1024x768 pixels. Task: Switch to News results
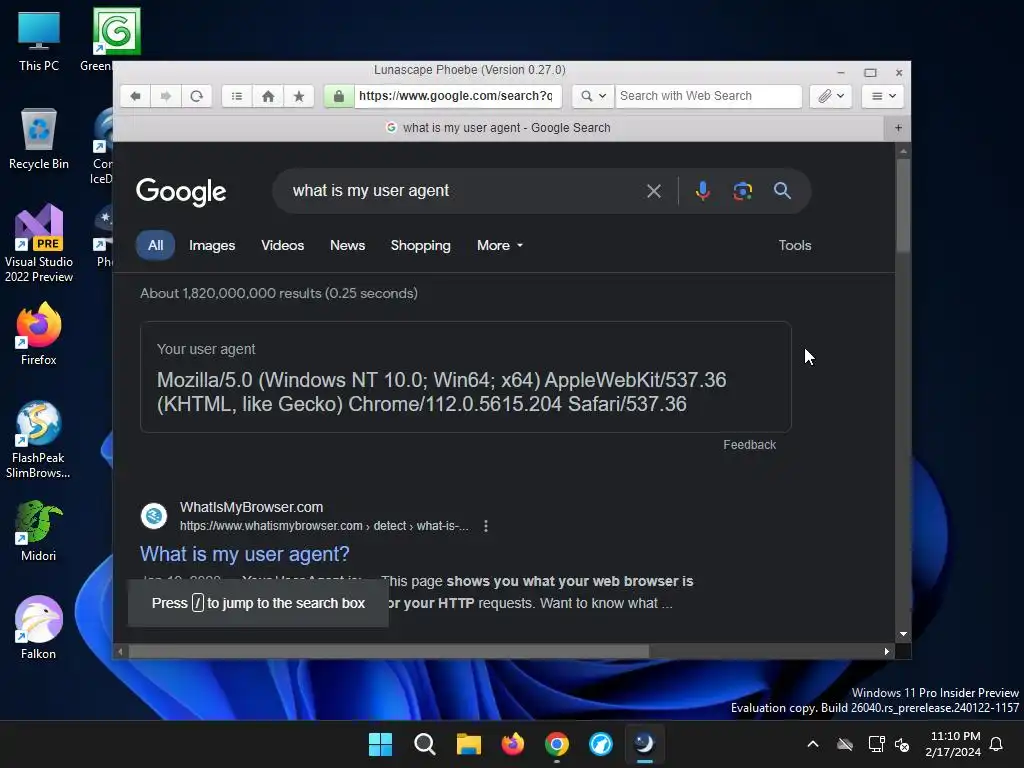(x=347, y=246)
